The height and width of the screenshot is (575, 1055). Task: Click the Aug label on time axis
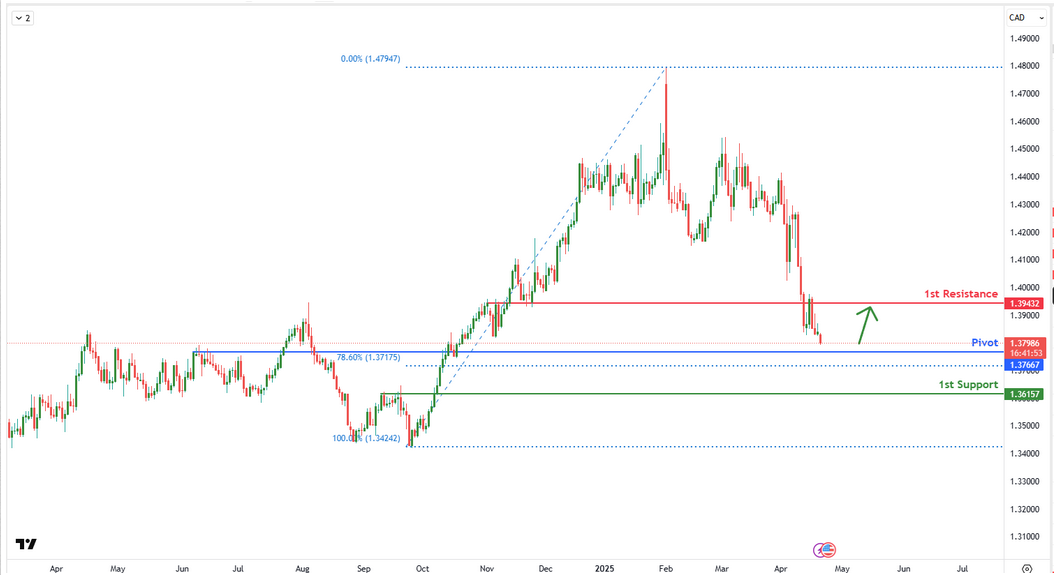tap(302, 569)
